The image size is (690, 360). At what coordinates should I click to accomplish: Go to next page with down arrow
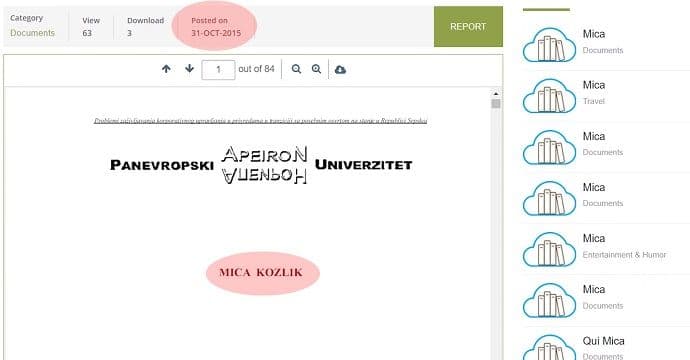click(x=190, y=69)
